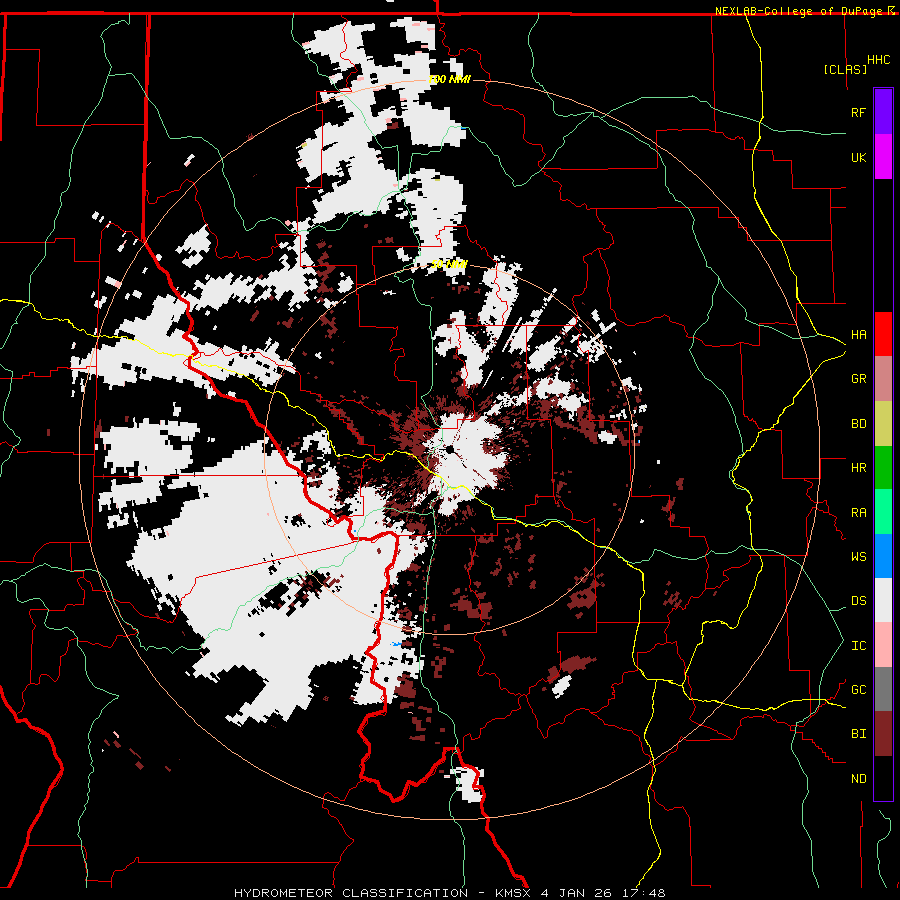Click the UK legend label
The image size is (900, 900).
pyautogui.click(x=858, y=157)
